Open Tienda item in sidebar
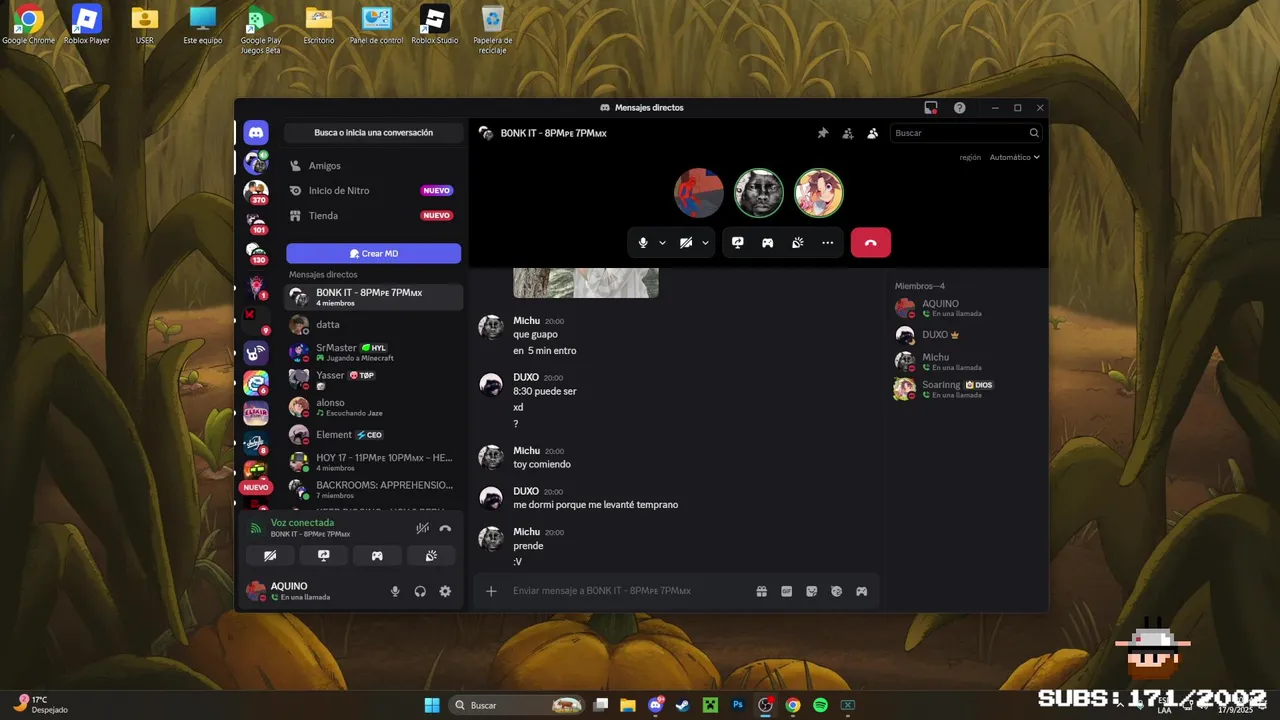 click(374, 216)
